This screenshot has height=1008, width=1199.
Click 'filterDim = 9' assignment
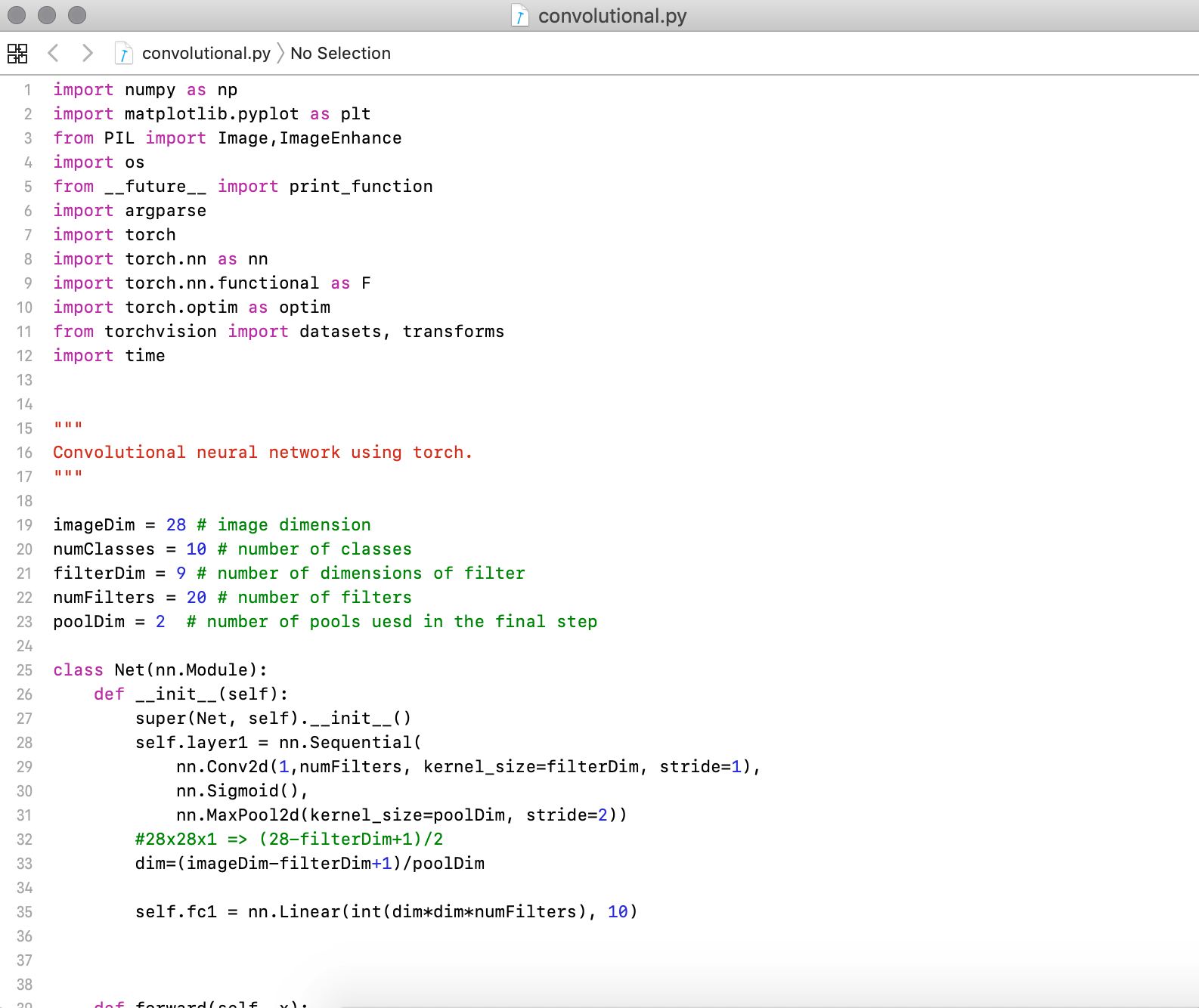(119, 574)
